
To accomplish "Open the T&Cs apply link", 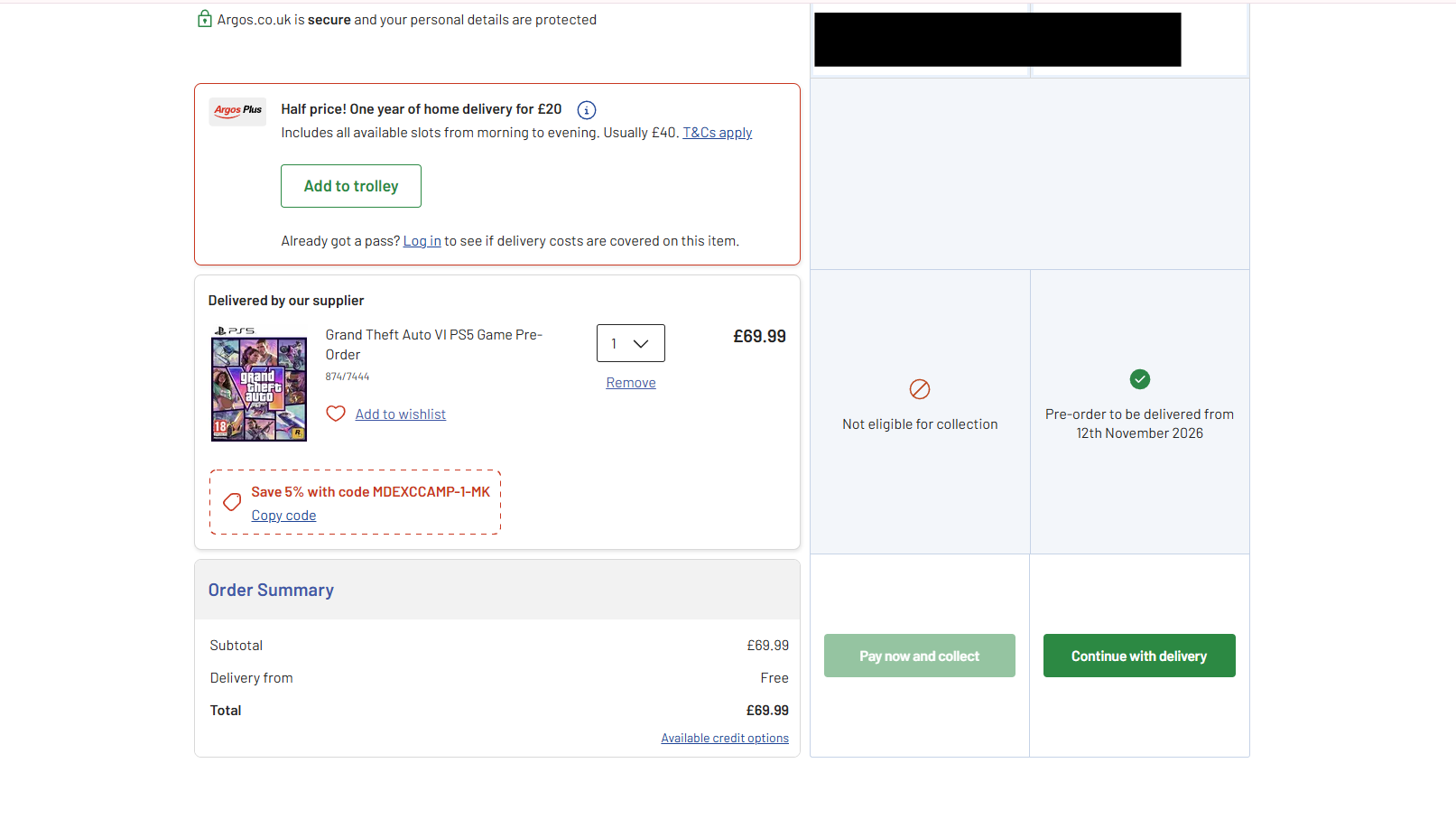I will coord(718,133).
